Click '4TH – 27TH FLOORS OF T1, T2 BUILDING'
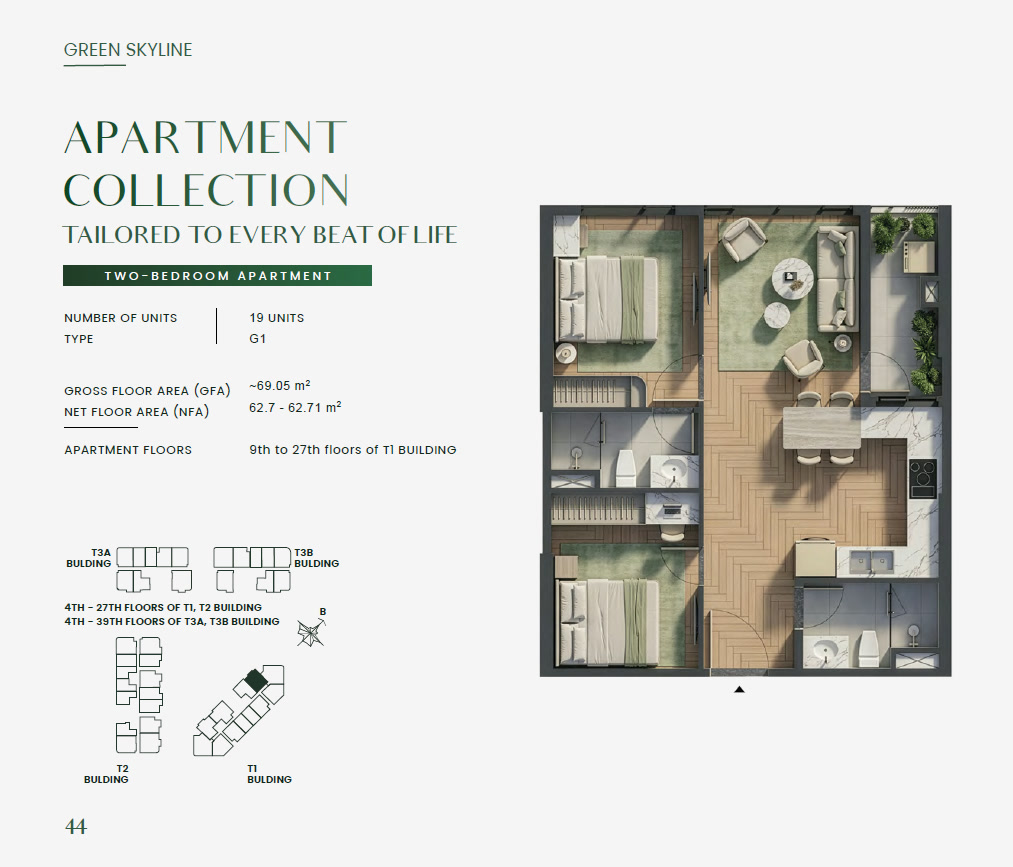The height and width of the screenshot is (867, 1013). (163, 607)
